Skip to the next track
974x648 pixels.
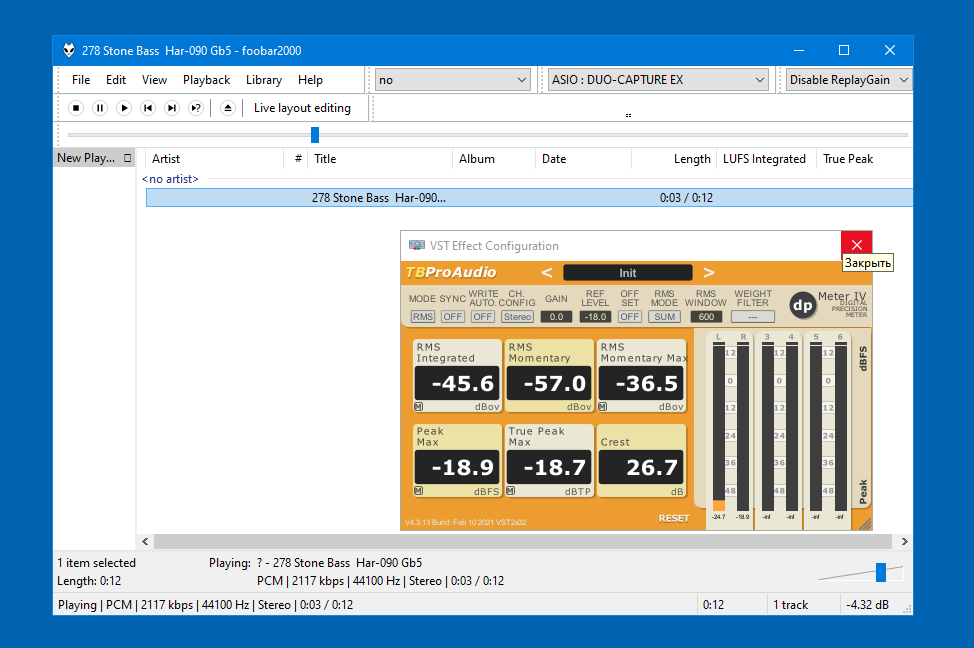click(x=171, y=108)
